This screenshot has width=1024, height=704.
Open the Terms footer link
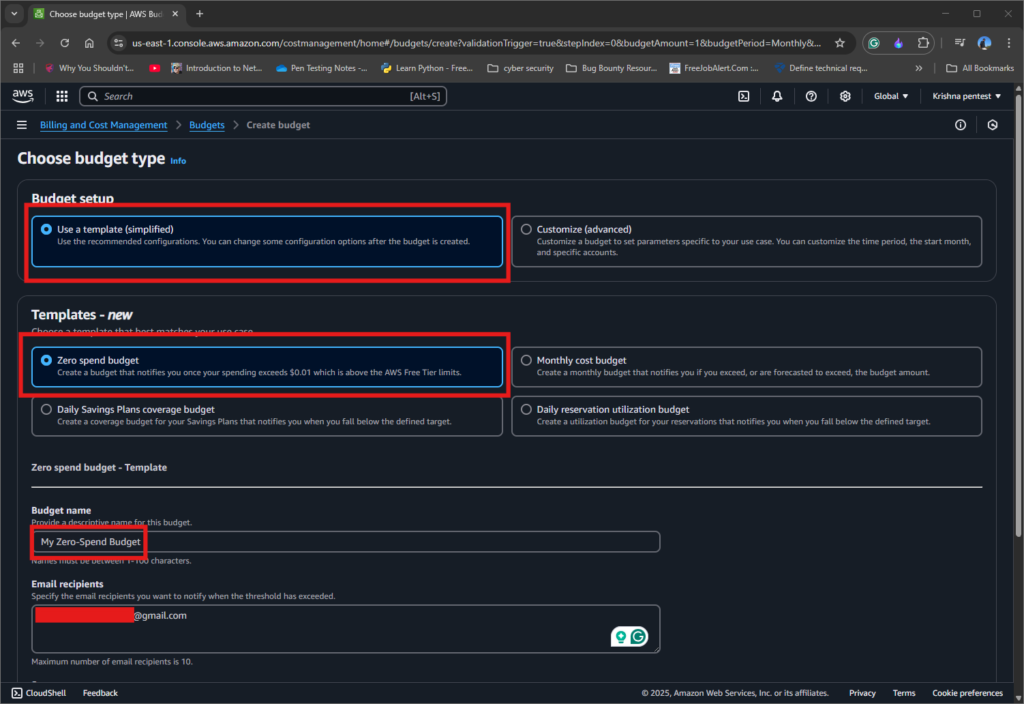[x=904, y=693]
